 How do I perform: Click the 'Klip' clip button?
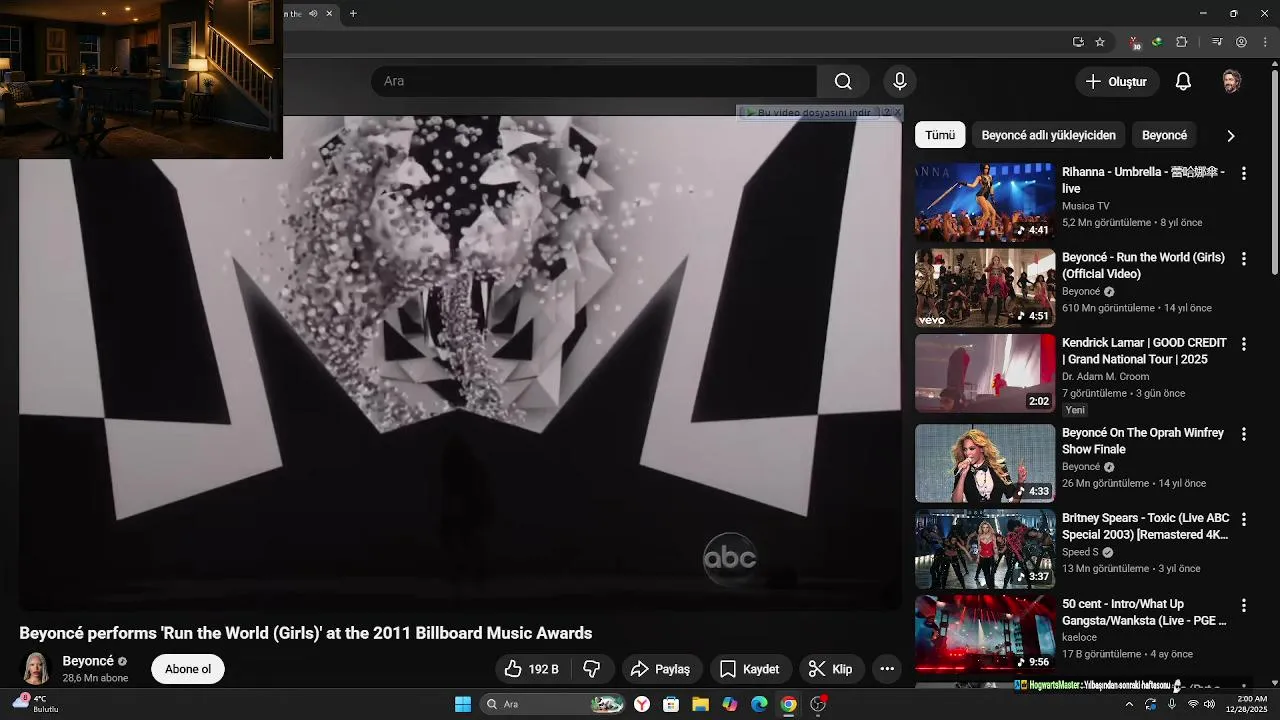coord(831,669)
